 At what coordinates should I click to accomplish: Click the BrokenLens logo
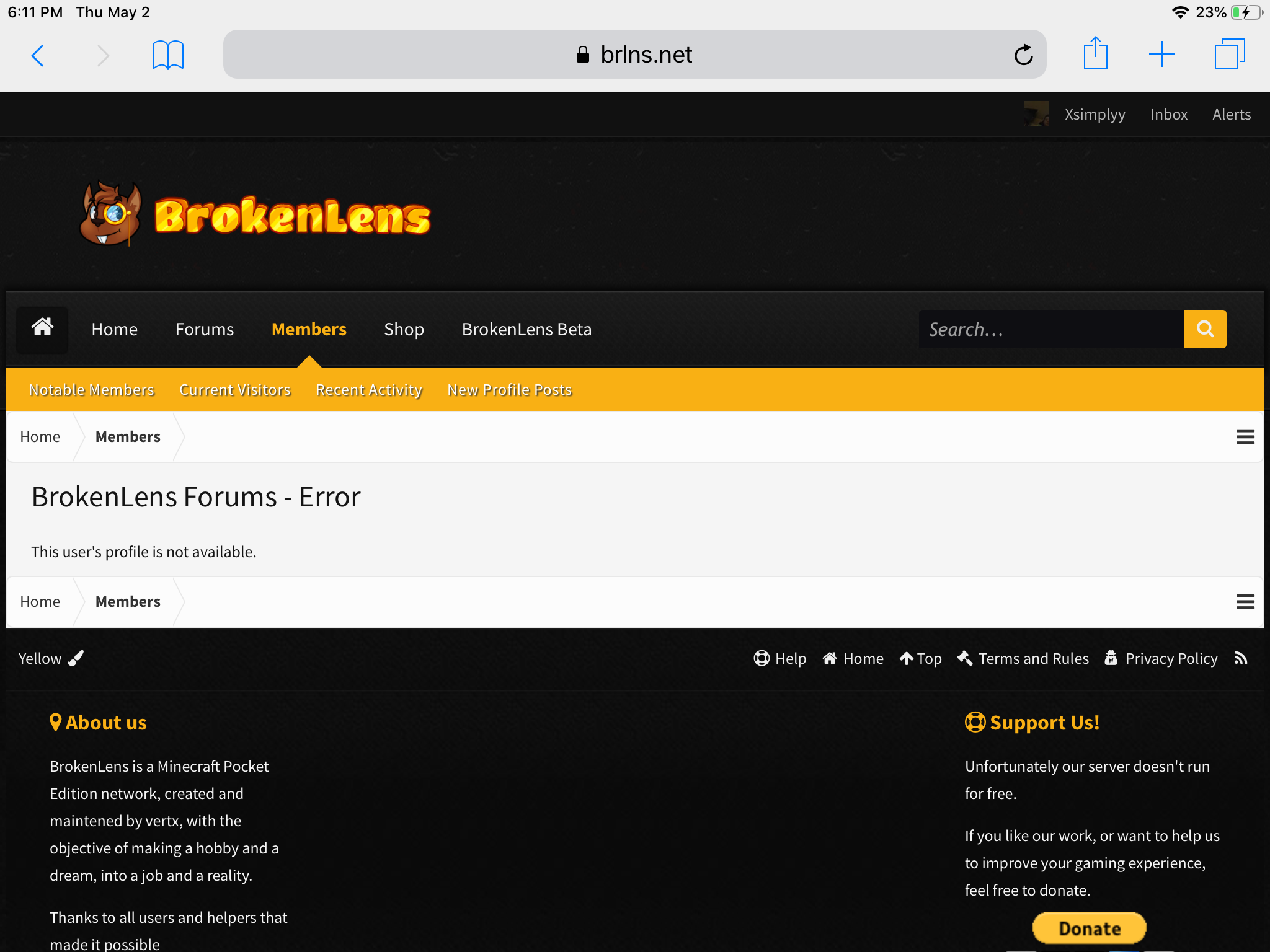point(255,214)
